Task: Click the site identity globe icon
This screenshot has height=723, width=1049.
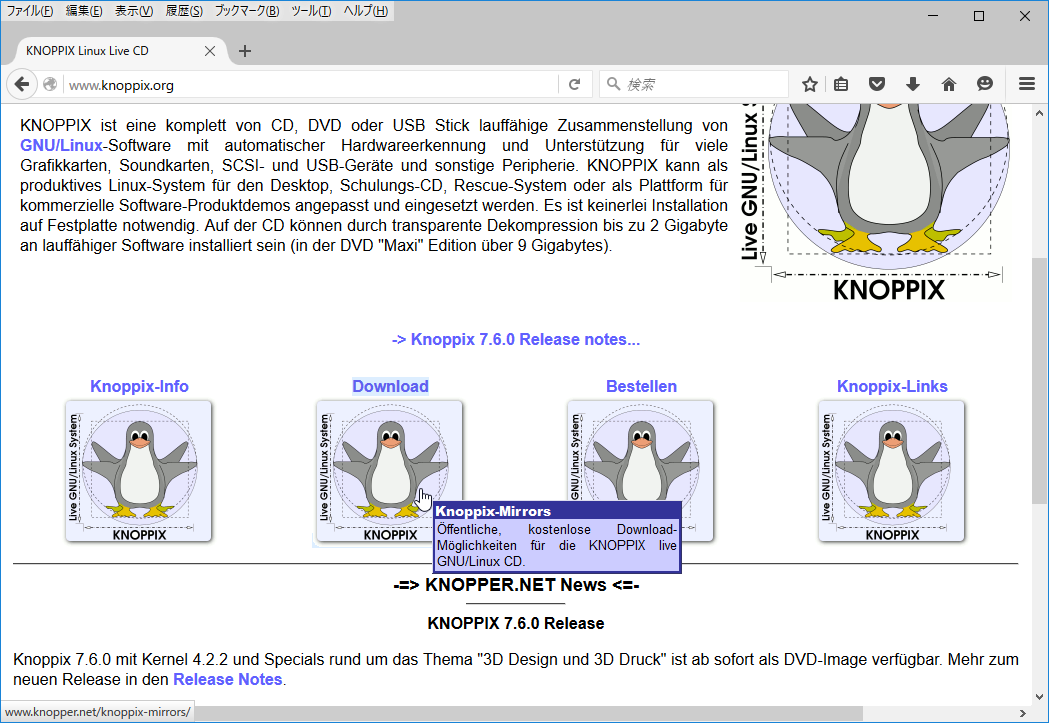Action: tap(50, 84)
